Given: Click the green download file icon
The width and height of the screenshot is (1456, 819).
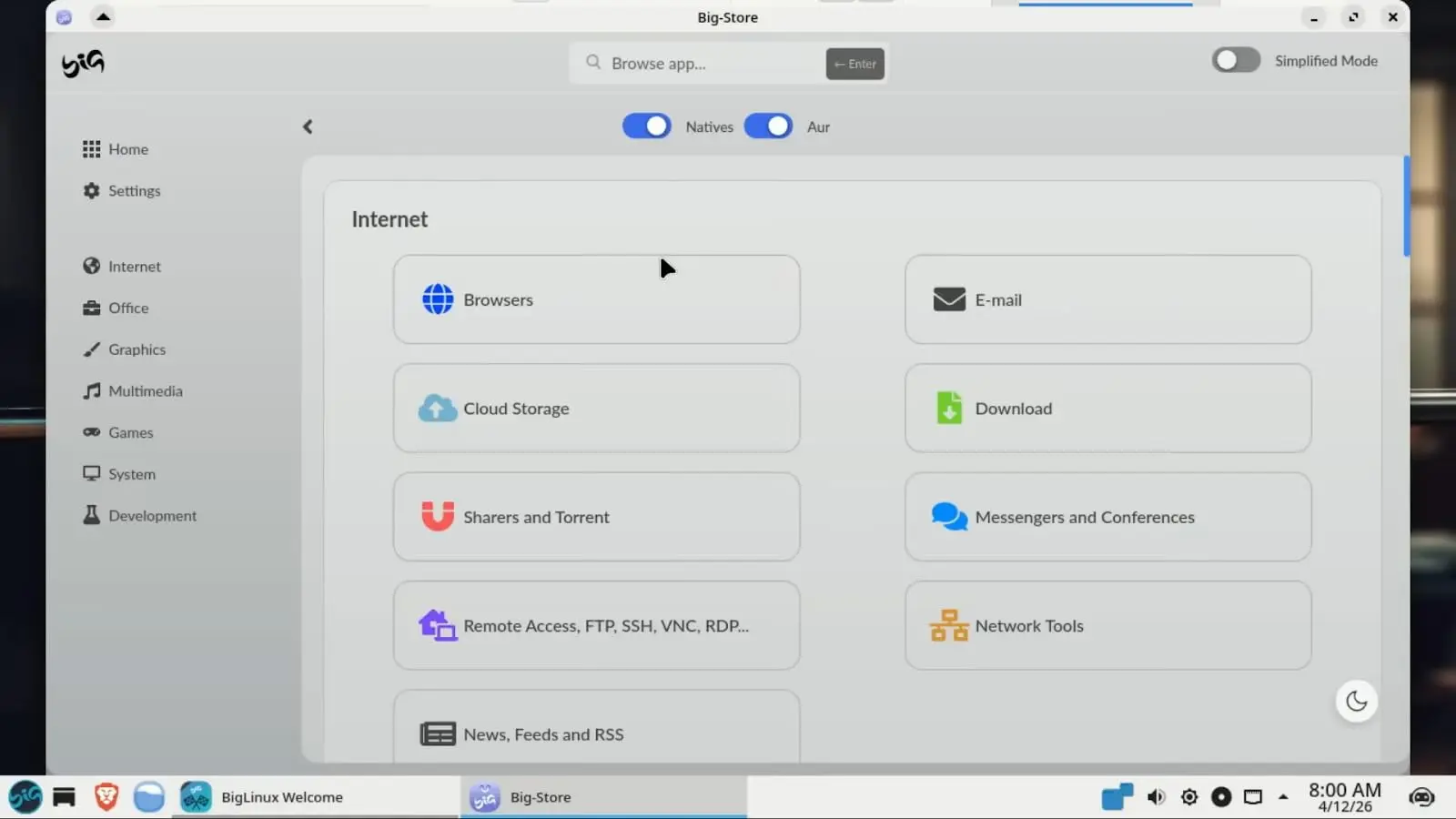Looking at the screenshot, I should (x=949, y=408).
